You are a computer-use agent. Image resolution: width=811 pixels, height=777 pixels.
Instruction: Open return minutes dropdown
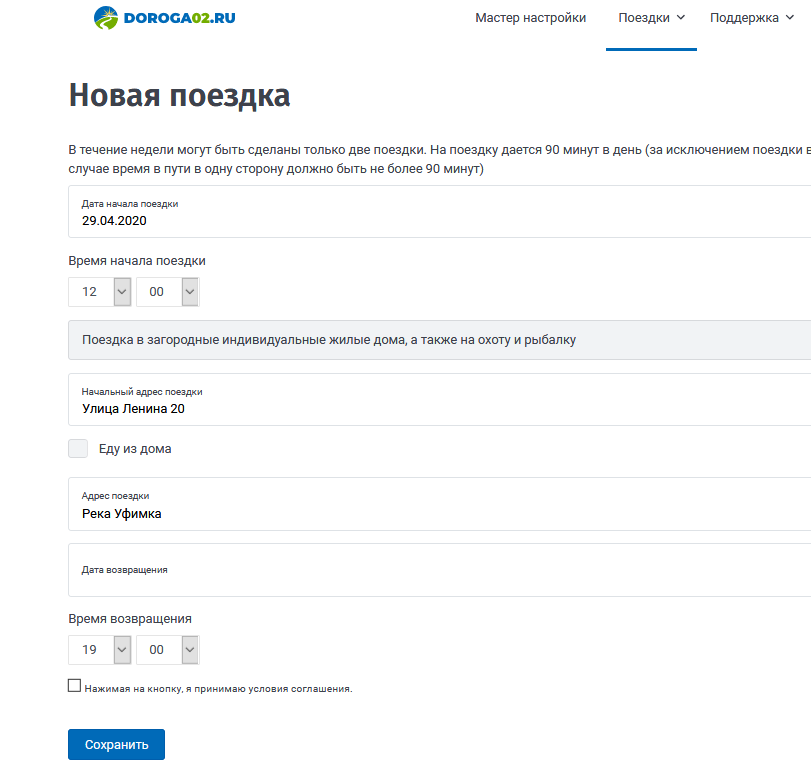168,650
